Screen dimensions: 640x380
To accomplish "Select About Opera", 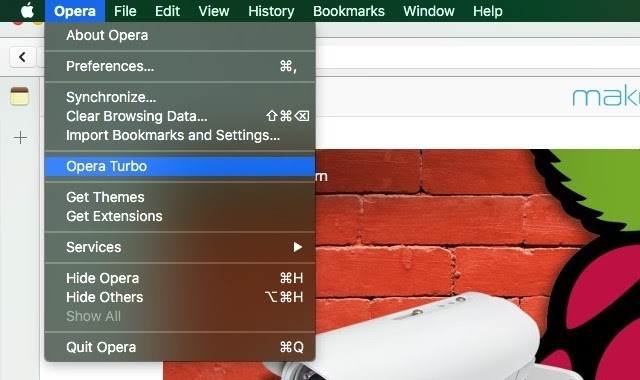I will pyautogui.click(x=180, y=36).
